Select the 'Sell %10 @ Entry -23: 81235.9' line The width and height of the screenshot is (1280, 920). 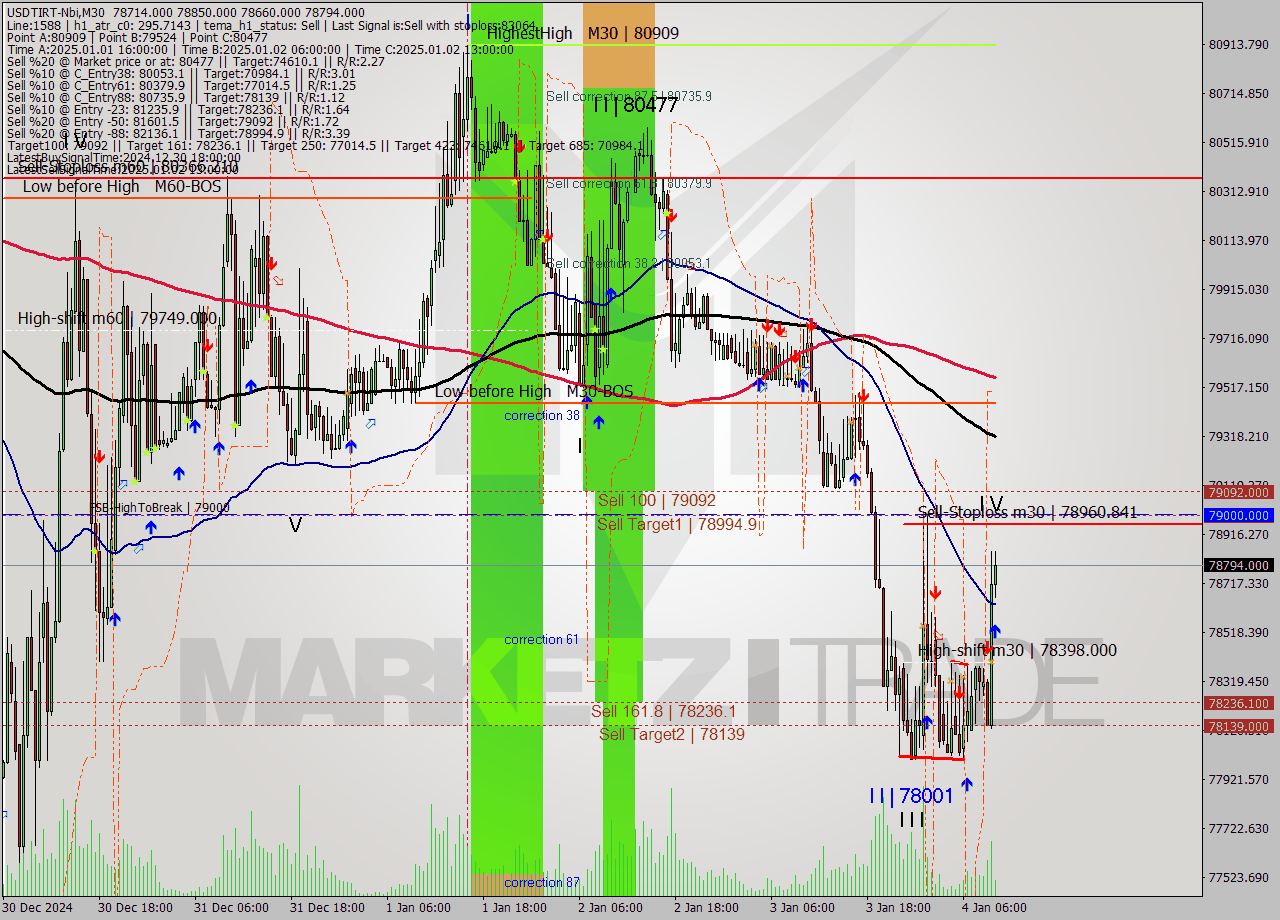178,108
